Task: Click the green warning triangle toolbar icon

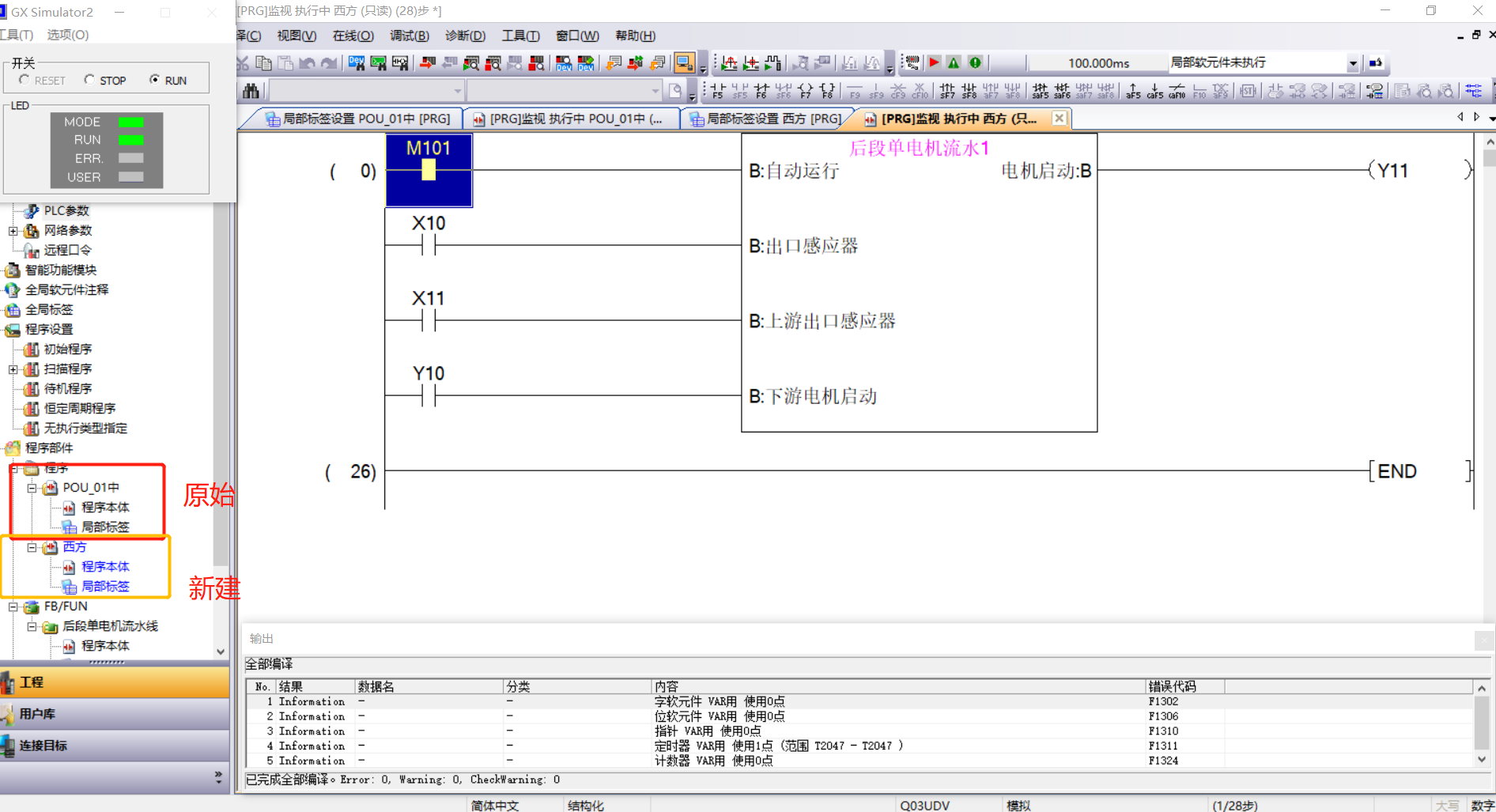Action: coord(954,62)
